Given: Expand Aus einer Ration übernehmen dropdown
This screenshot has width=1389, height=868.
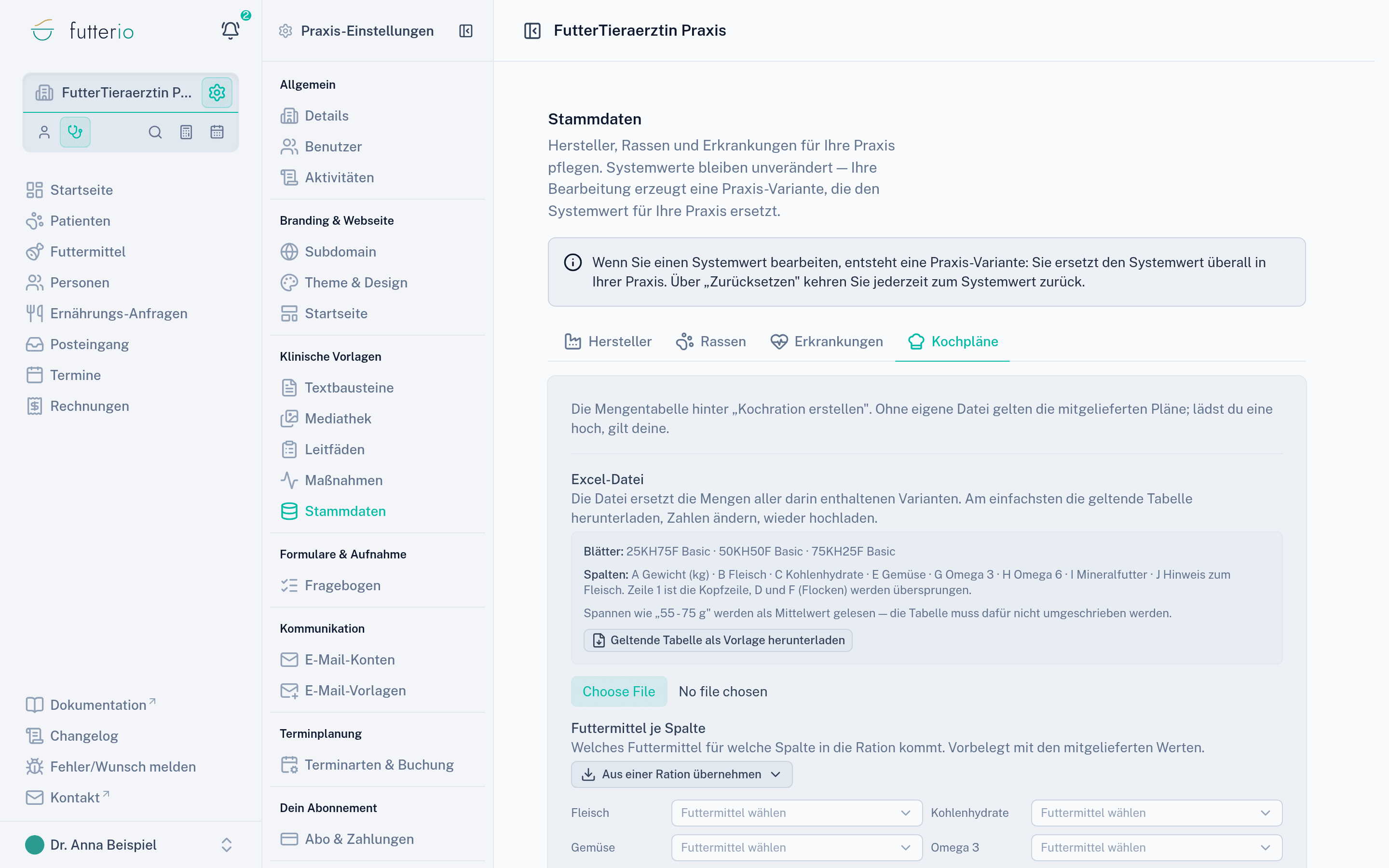Looking at the screenshot, I should tap(682, 774).
